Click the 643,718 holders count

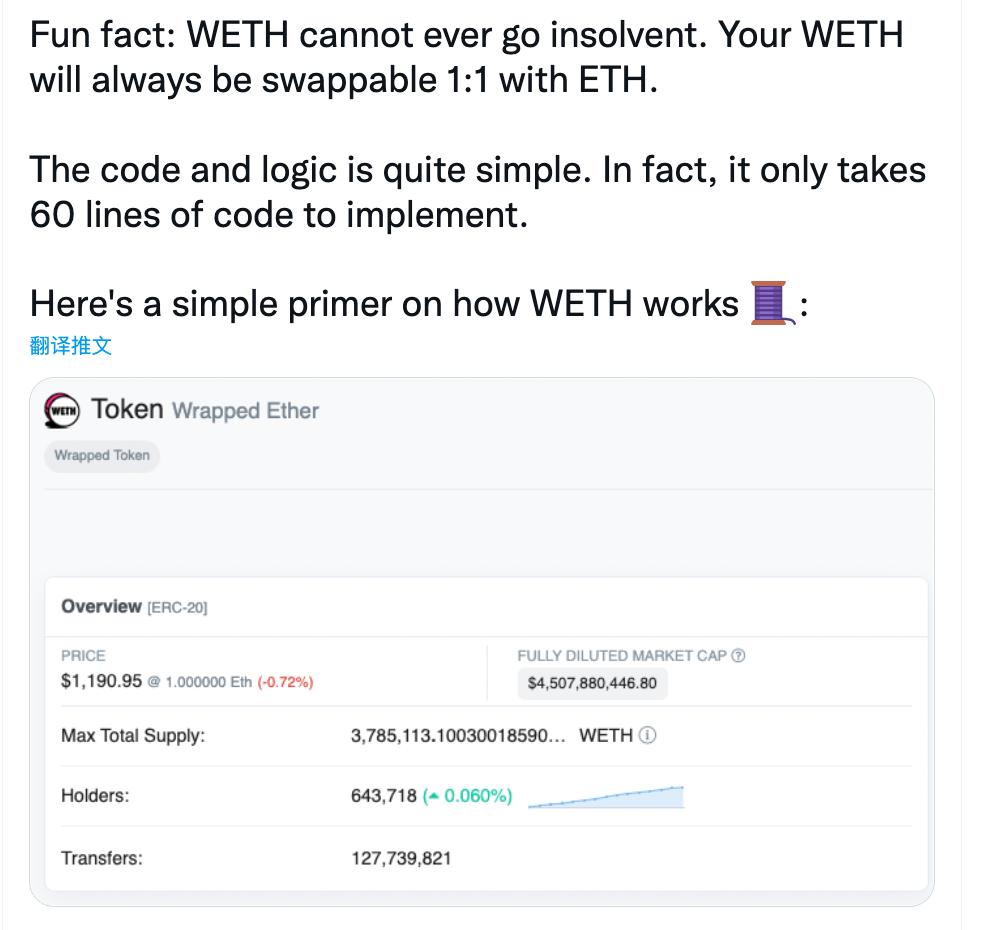(x=384, y=796)
